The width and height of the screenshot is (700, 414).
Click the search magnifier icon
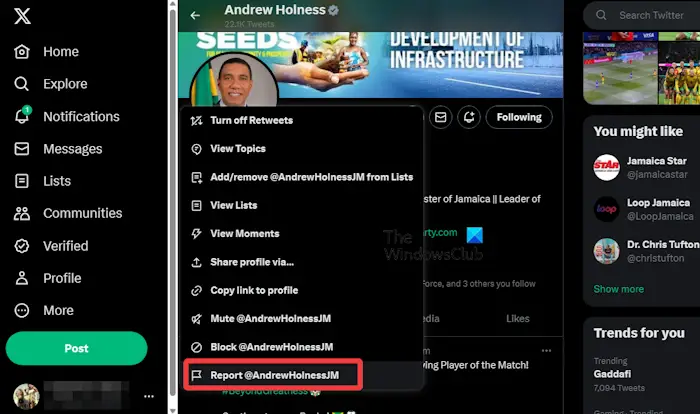click(x=601, y=15)
